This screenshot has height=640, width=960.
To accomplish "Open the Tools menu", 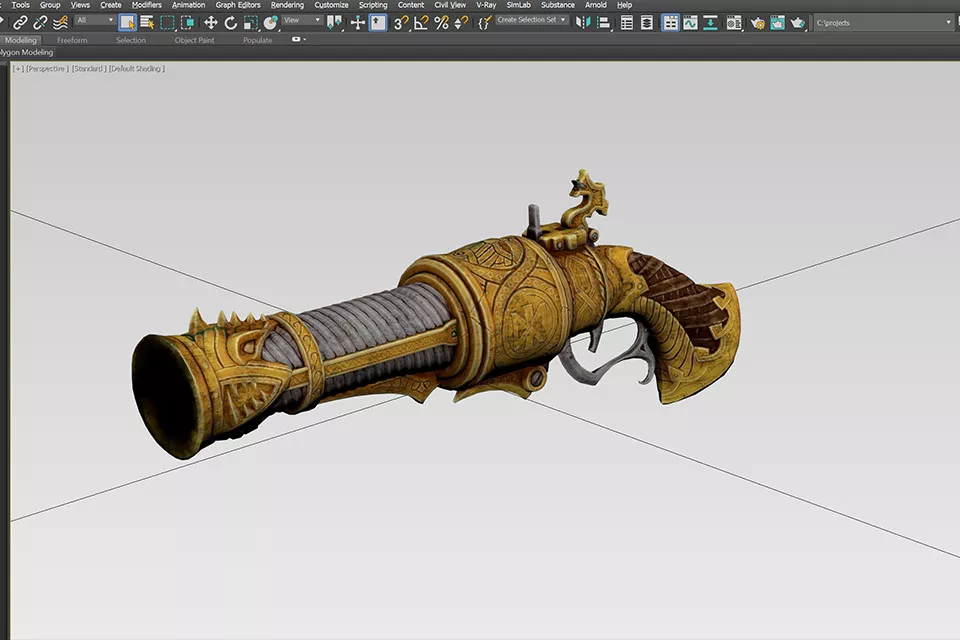I will (20, 5).
